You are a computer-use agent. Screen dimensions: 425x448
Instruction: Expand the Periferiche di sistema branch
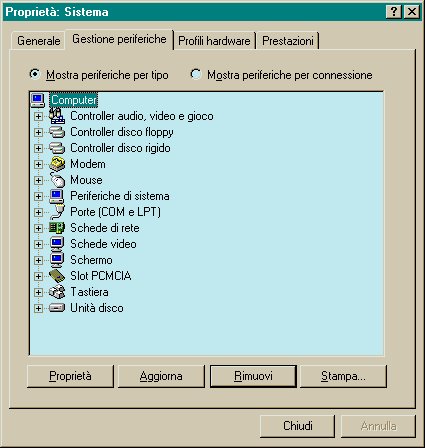[x=38, y=196]
